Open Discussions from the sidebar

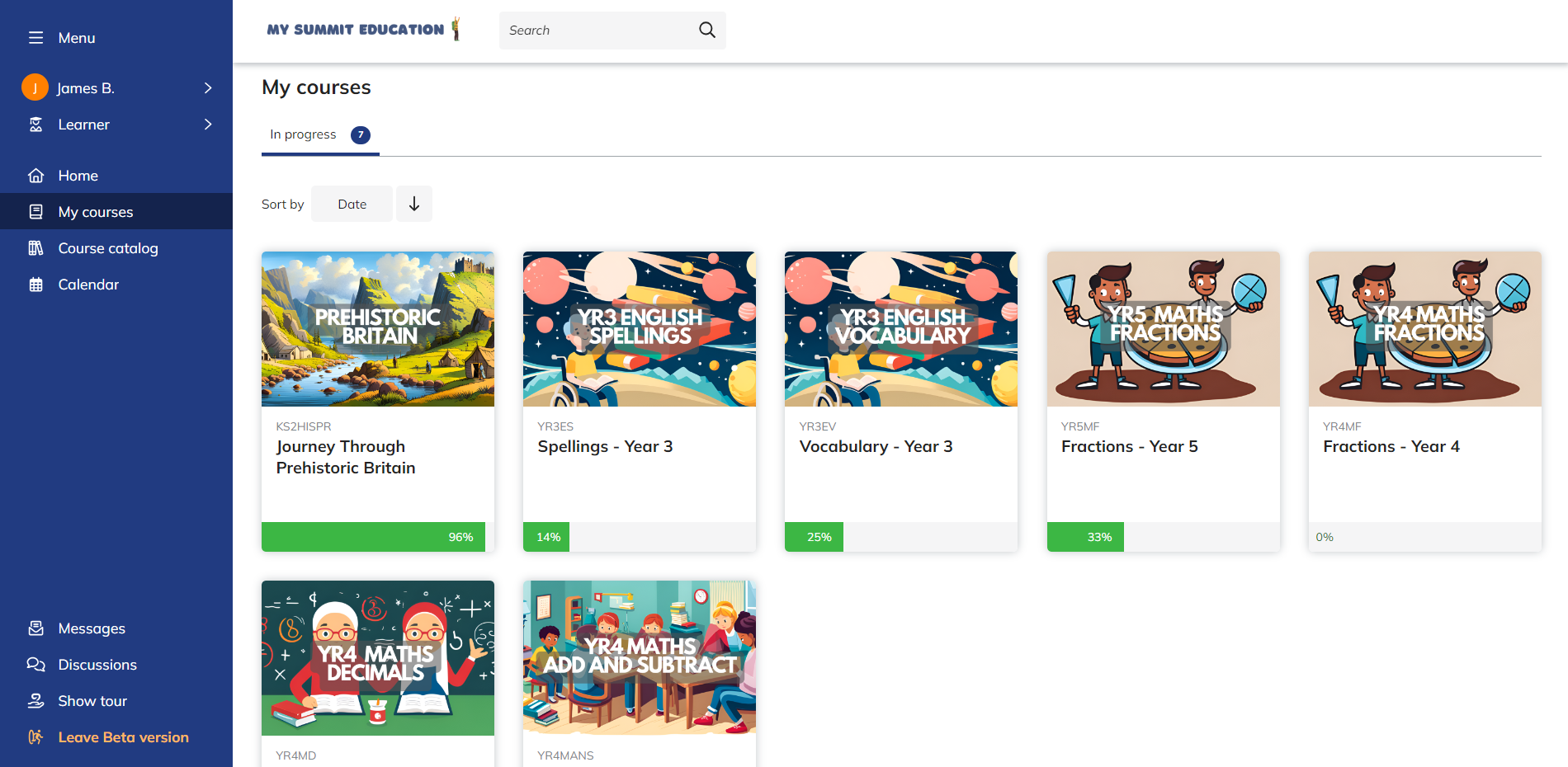click(x=116, y=665)
